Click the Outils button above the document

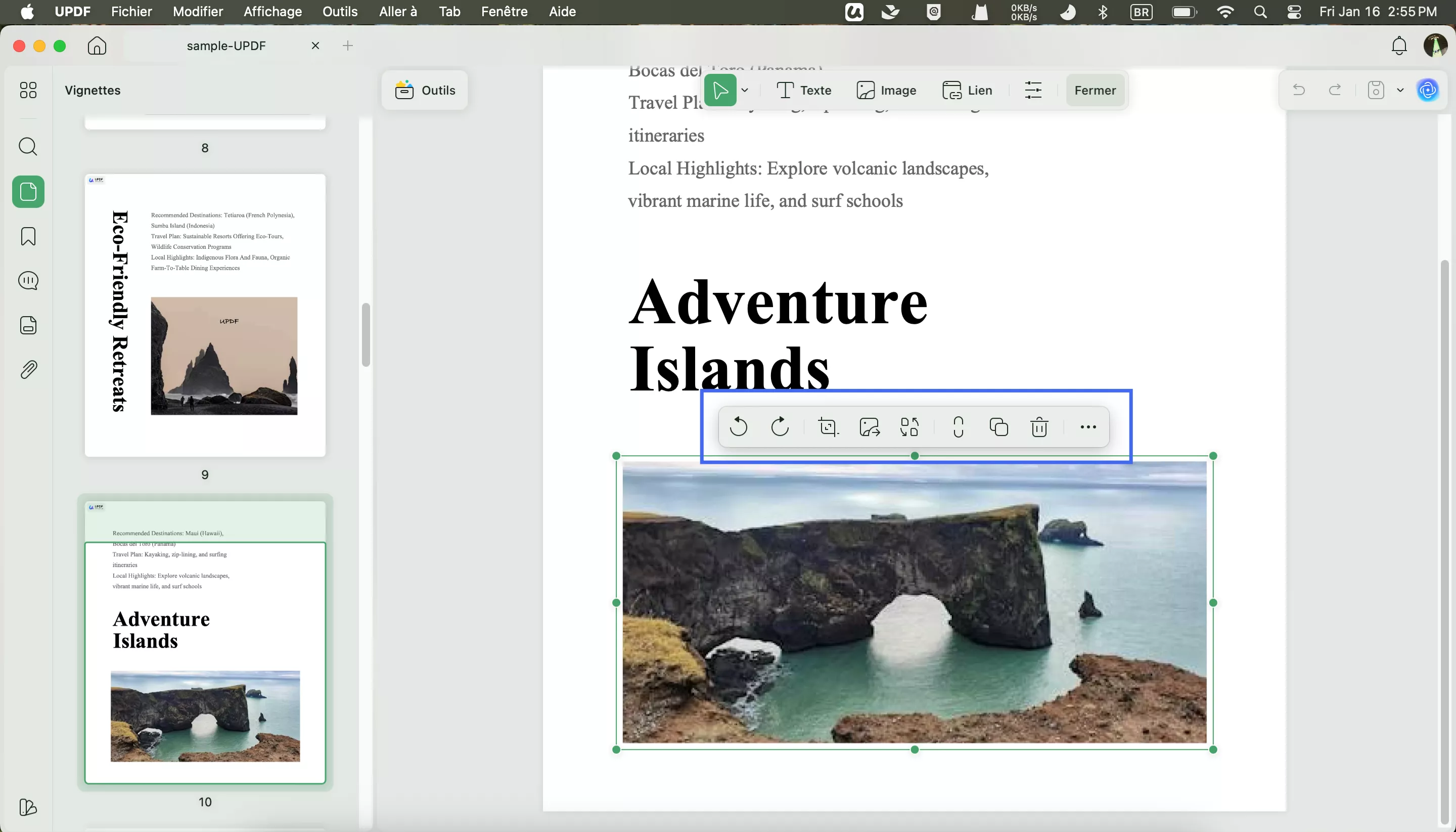click(425, 90)
